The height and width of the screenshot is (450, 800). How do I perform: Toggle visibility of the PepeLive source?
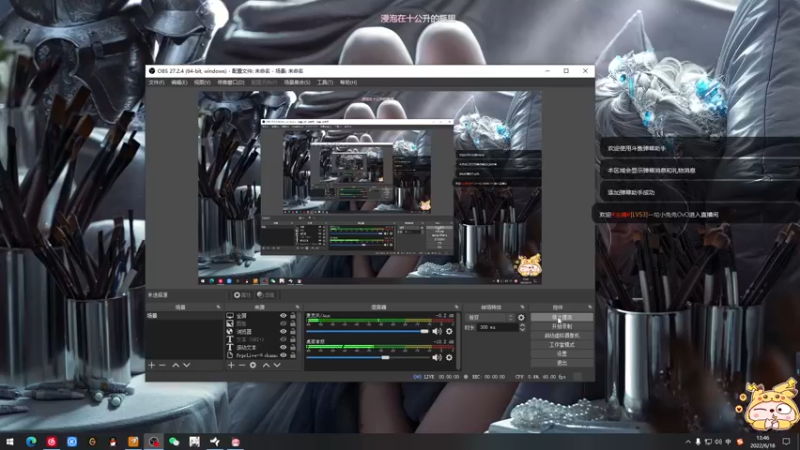pos(283,355)
